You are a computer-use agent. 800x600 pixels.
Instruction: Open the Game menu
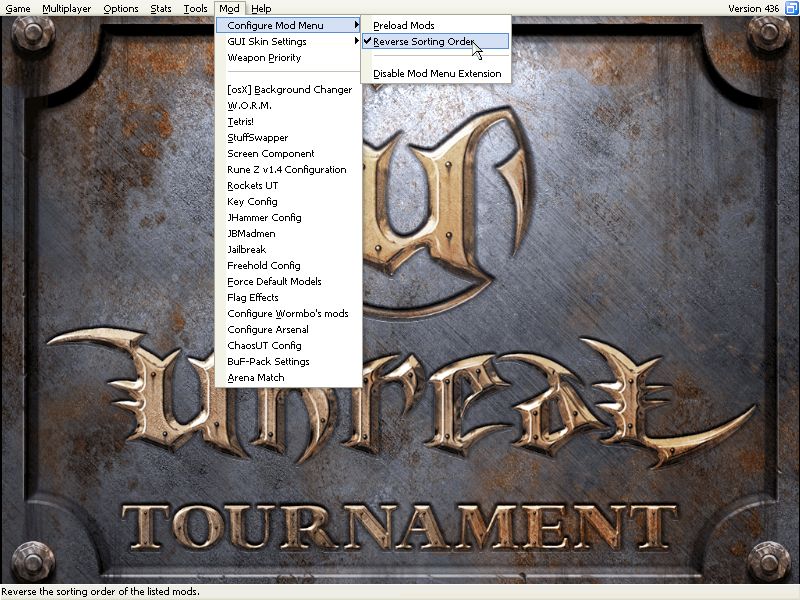pyautogui.click(x=17, y=8)
